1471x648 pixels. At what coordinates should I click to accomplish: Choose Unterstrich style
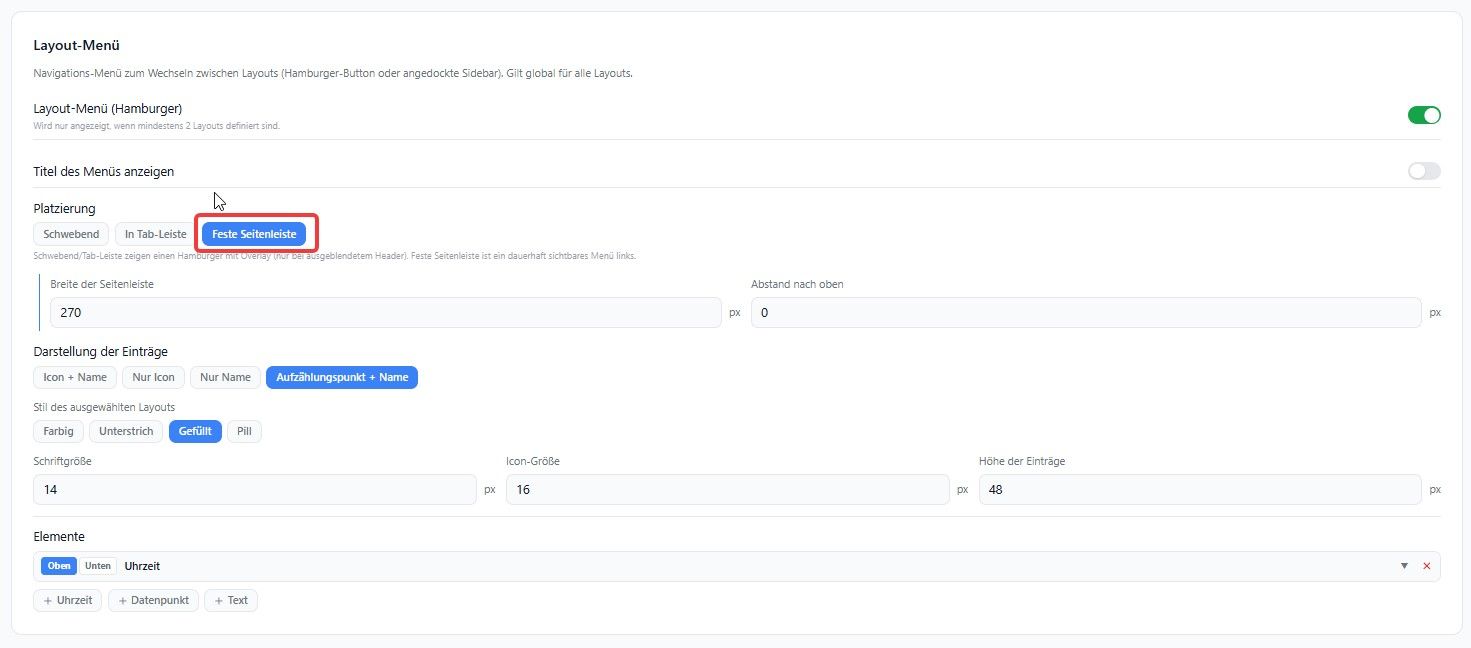[126, 431]
